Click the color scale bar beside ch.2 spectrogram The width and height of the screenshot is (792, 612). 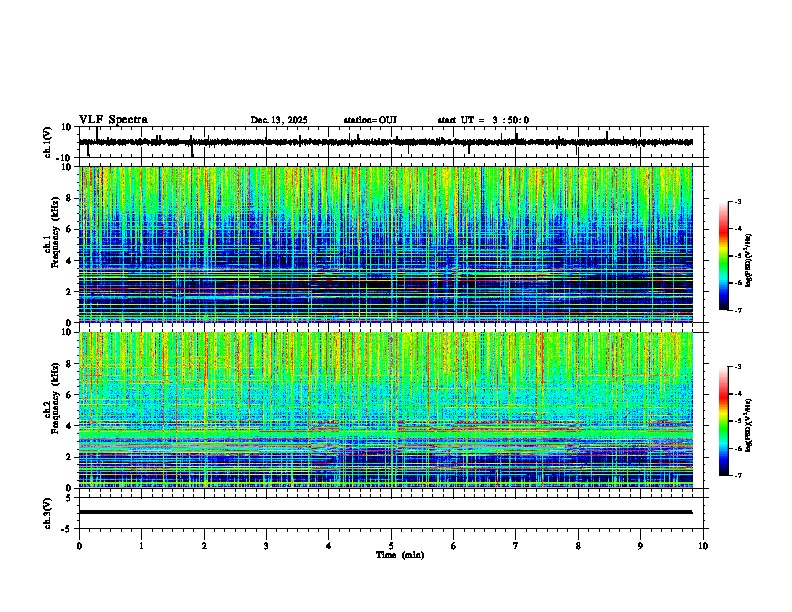click(x=724, y=421)
